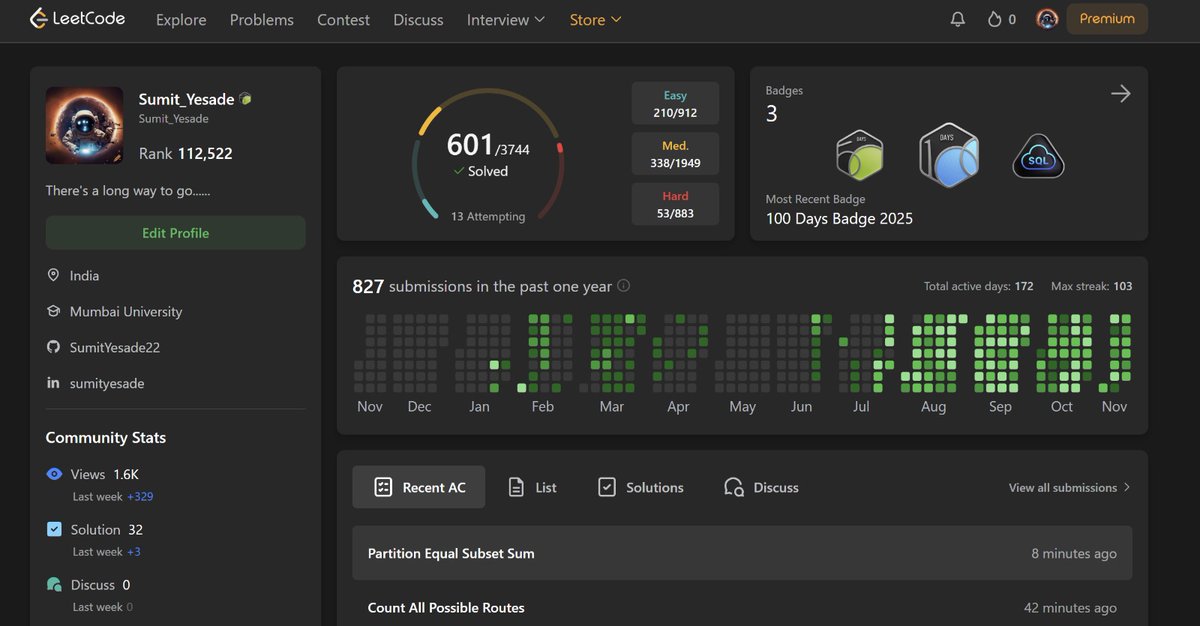Screen dimensions: 1200x626
Task: Click the 50 Days badge
Action: [859, 155]
